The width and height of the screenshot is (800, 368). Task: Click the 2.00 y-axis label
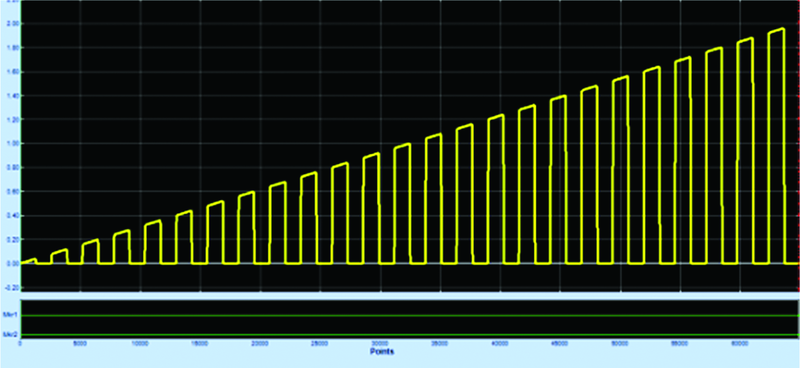point(11,23)
